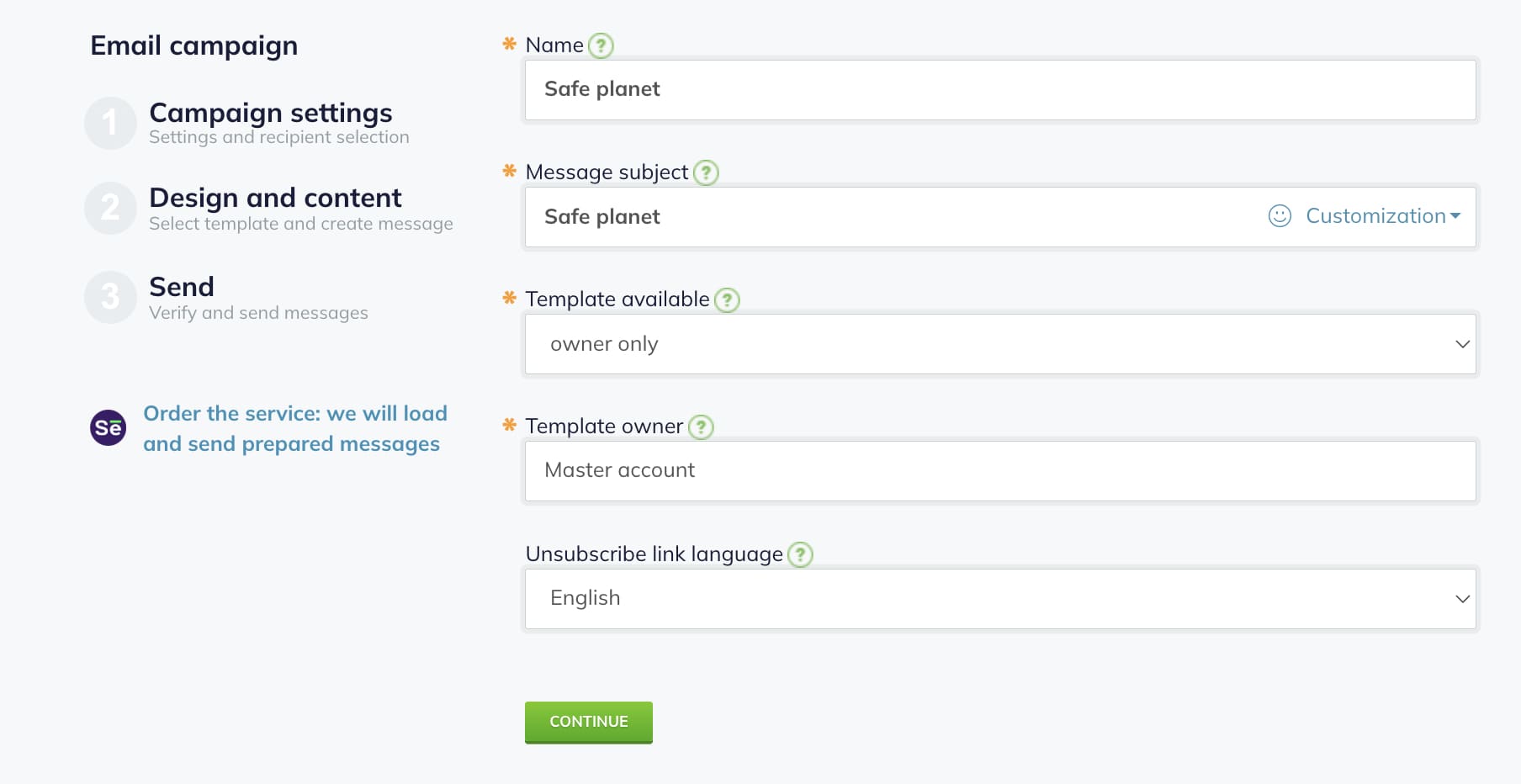Open the help icon next to Template owner
The width and height of the screenshot is (1521, 784).
(x=701, y=427)
